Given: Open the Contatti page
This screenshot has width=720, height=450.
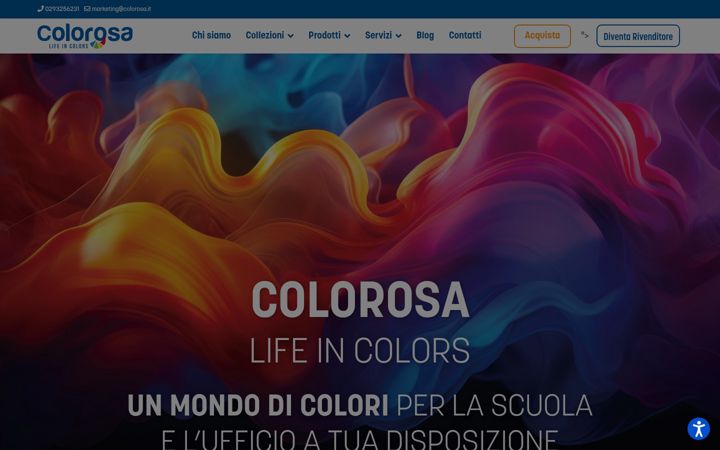Looking at the screenshot, I should 465,35.
